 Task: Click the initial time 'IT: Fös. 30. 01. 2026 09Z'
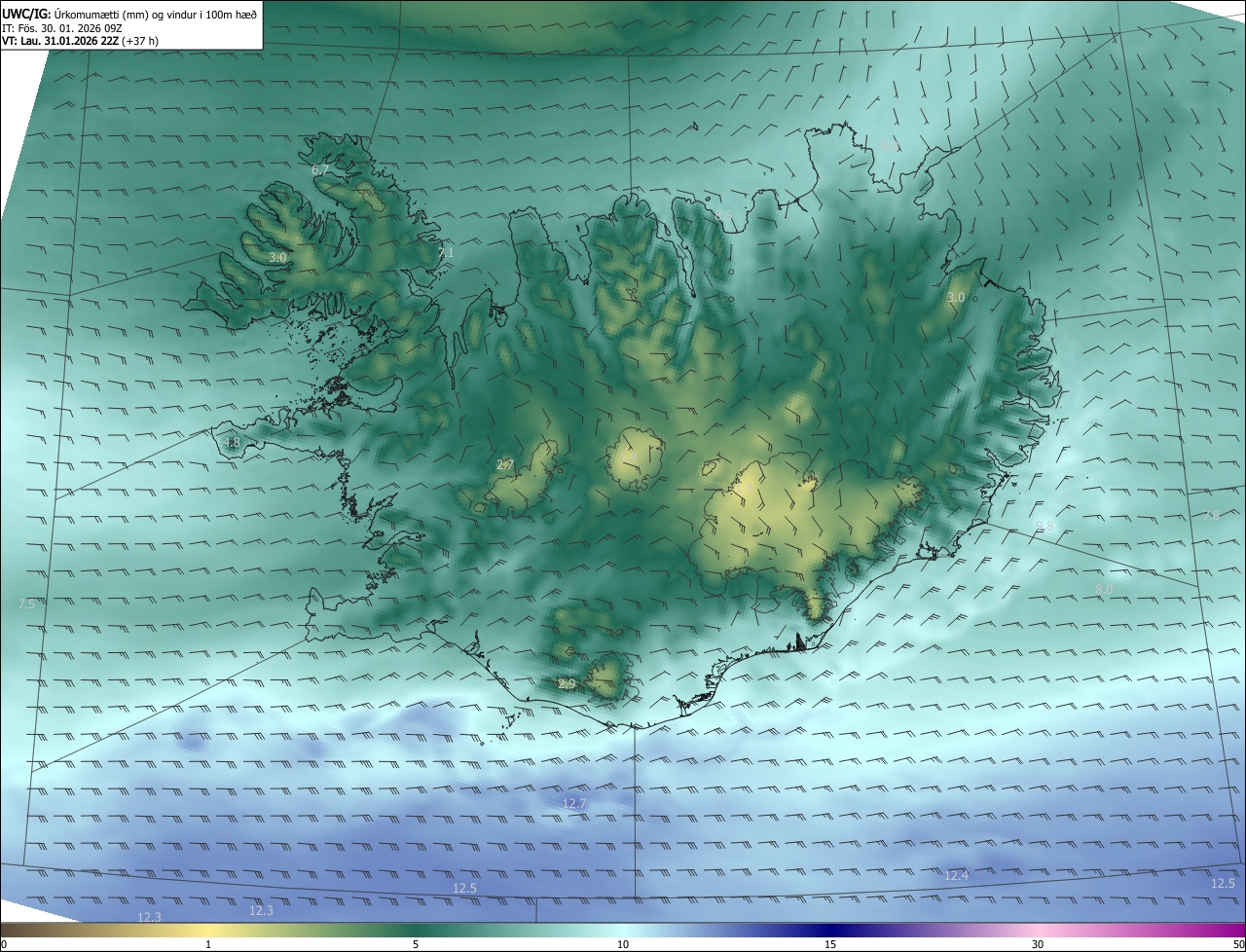coord(62,27)
